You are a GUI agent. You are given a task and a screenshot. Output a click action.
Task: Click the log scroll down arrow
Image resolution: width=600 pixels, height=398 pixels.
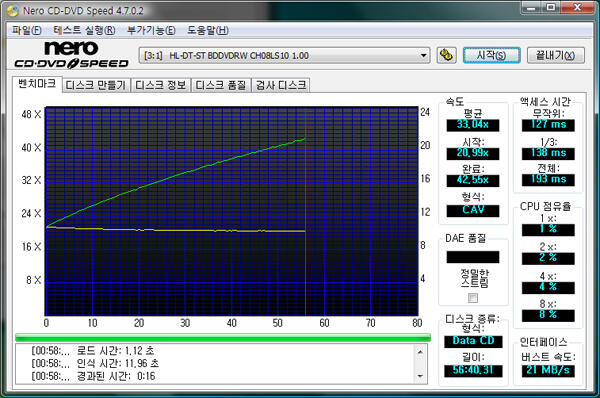pyautogui.click(x=420, y=377)
